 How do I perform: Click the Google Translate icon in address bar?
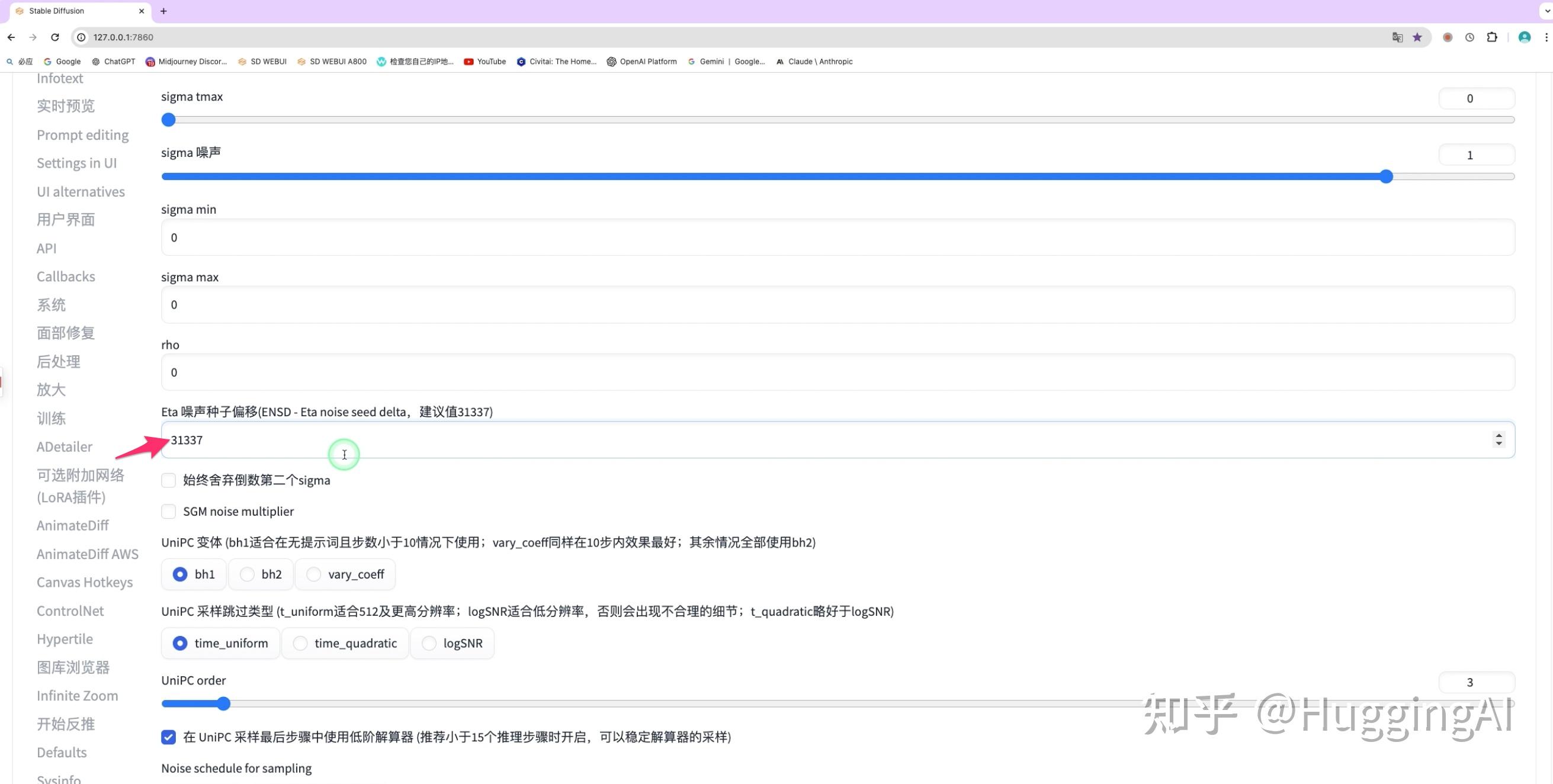tap(1396, 37)
